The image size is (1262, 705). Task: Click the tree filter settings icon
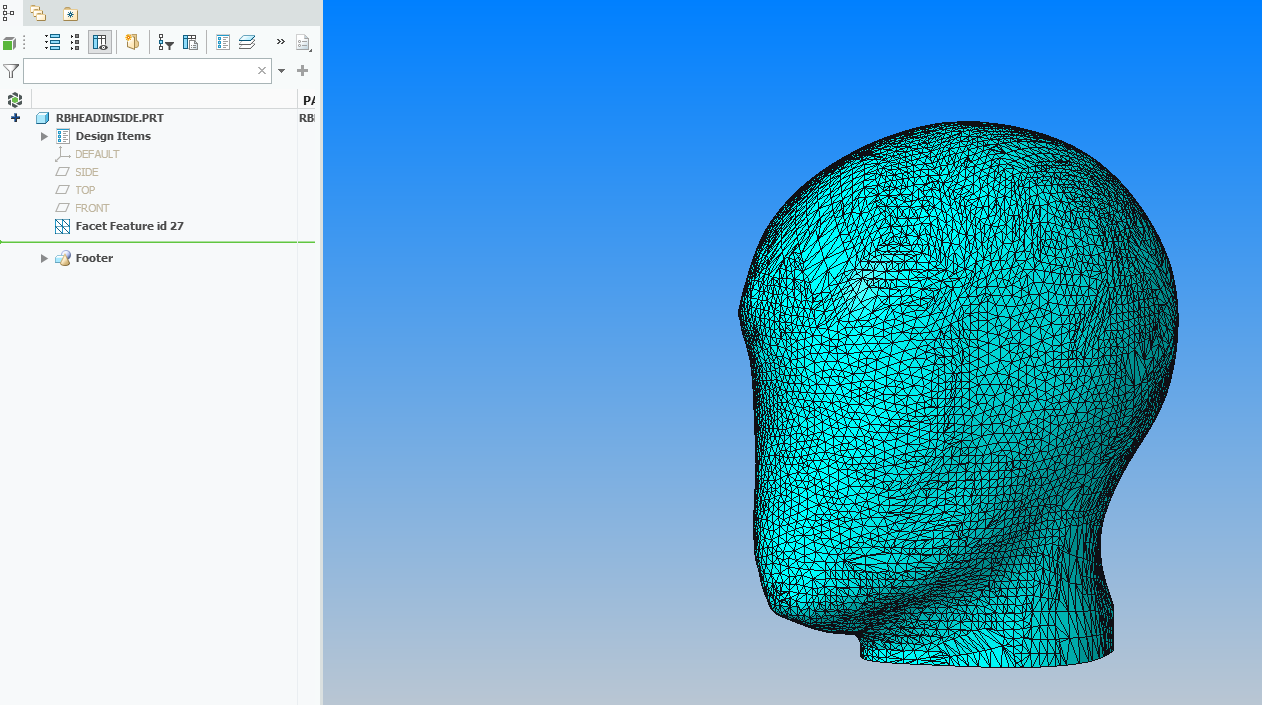click(x=166, y=42)
